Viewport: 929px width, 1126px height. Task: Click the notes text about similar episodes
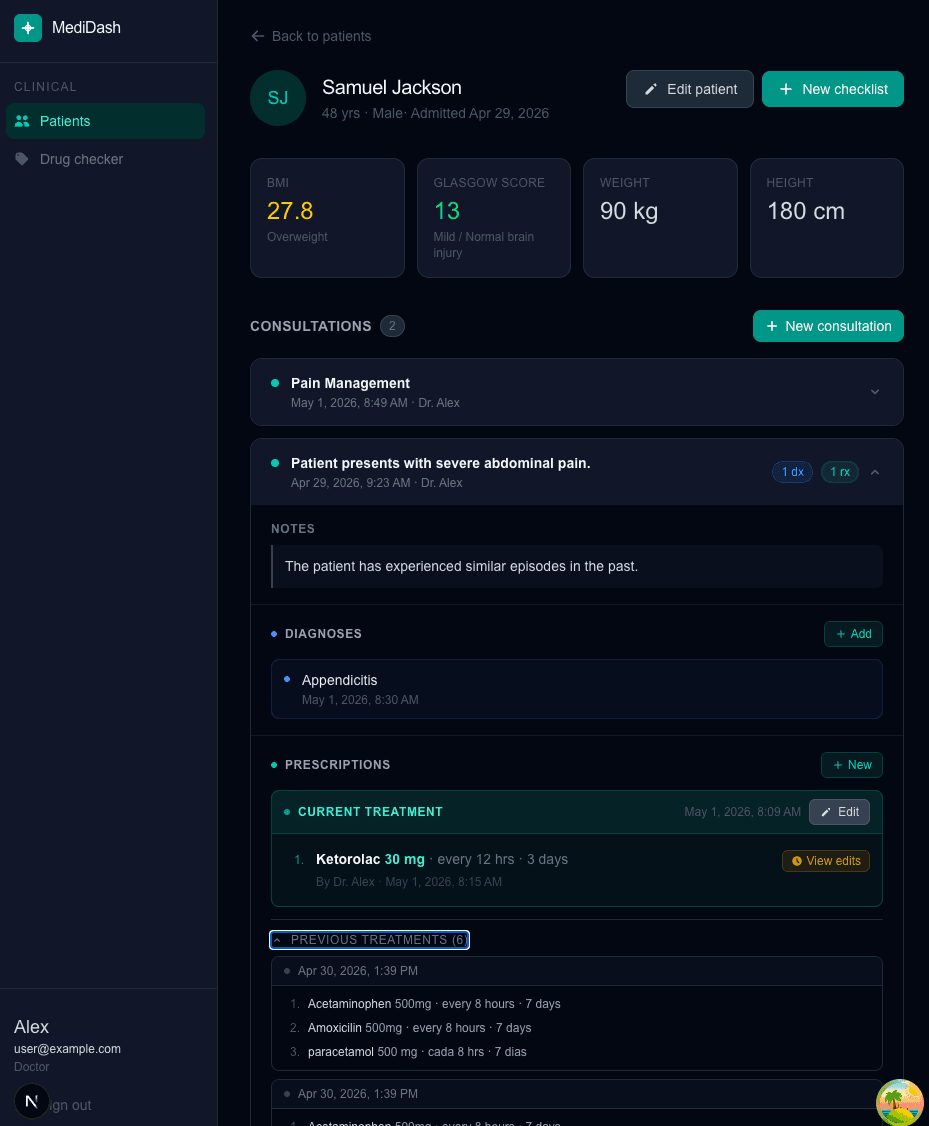(461, 566)
